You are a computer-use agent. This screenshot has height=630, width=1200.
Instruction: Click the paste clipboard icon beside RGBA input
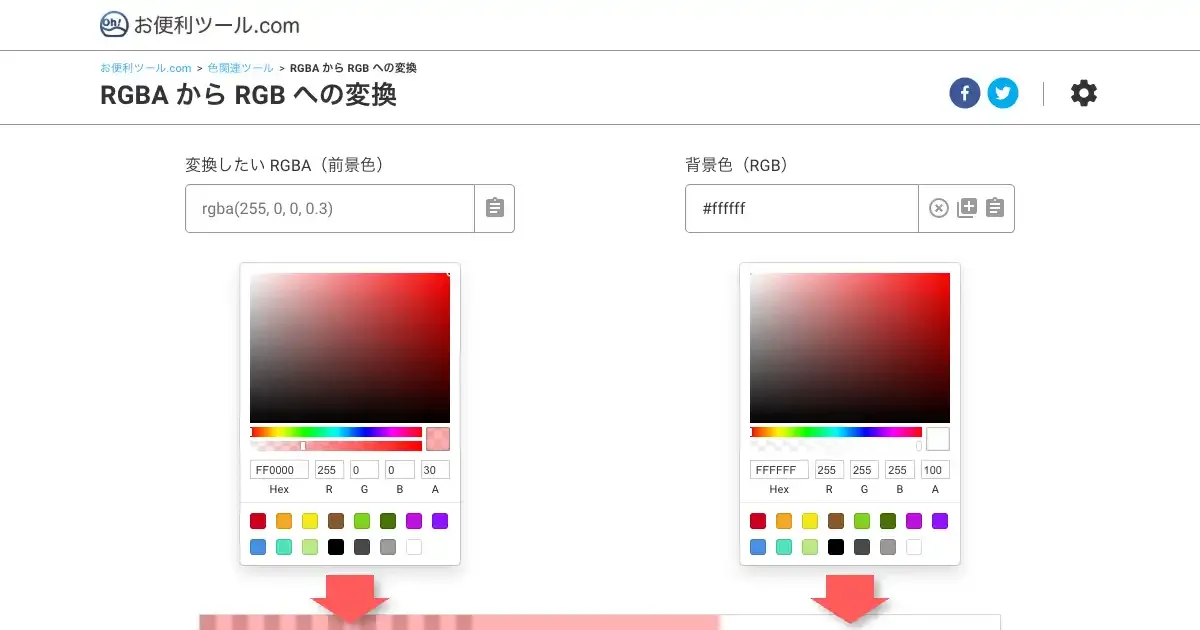tap(494, 208)
